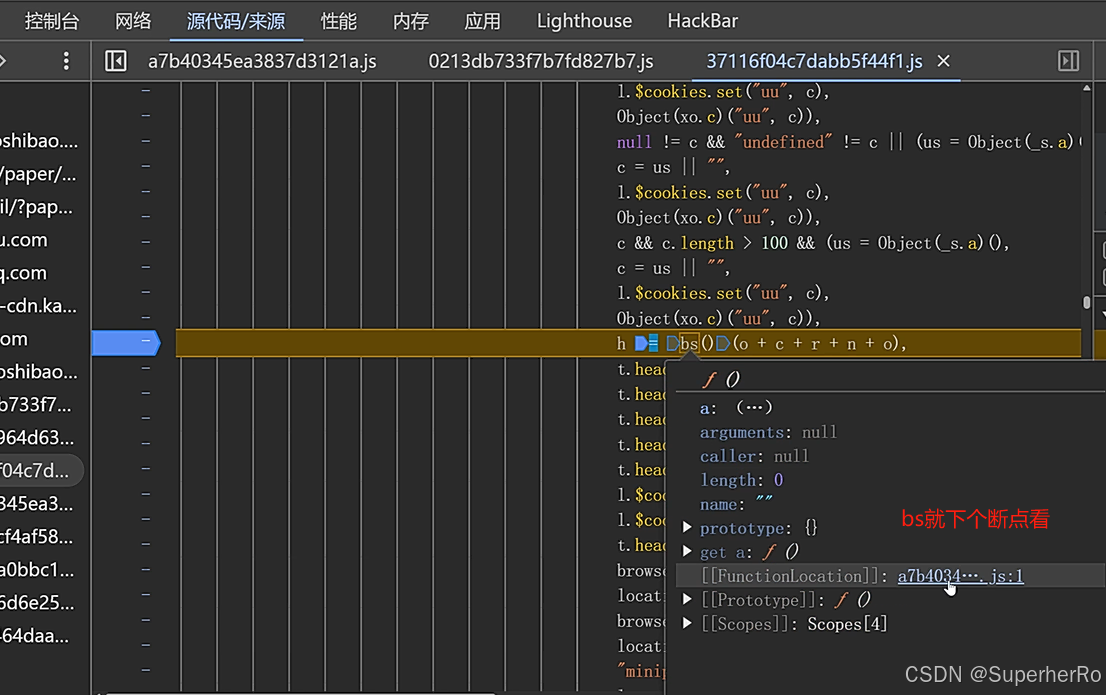Viewport: 1106px width, 695px height.
Task: Select the /paper/... item in navigator
Action: (38, 174)
